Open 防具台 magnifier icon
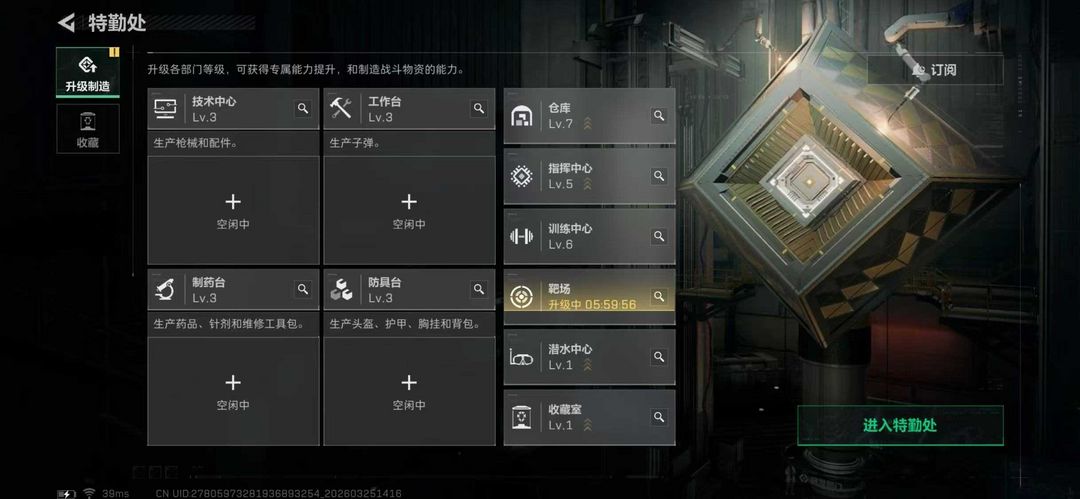This screenshot has height=499, width=1080. coord(479,289)
